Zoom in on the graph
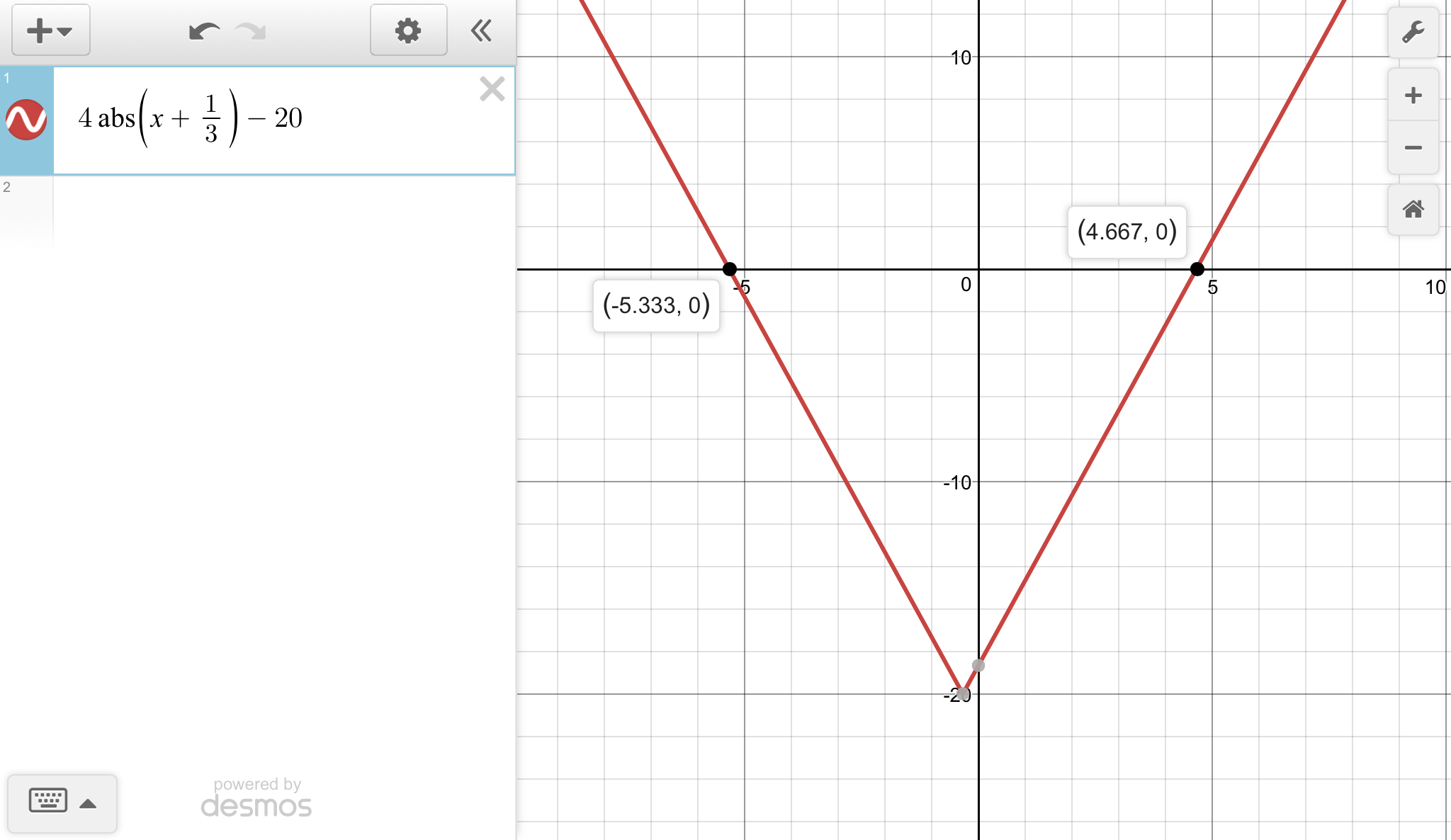This screenshot has height=840, width=1451. tap(1413, 95)
